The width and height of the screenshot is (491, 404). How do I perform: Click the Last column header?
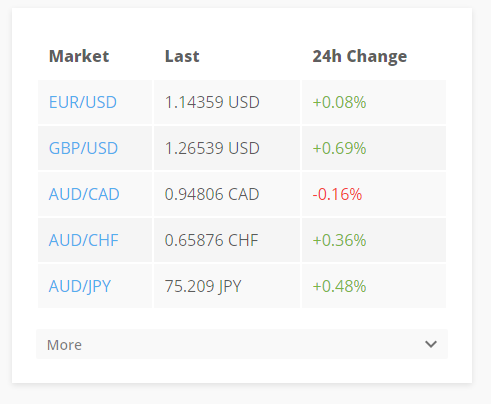click(x=182, y=56)
